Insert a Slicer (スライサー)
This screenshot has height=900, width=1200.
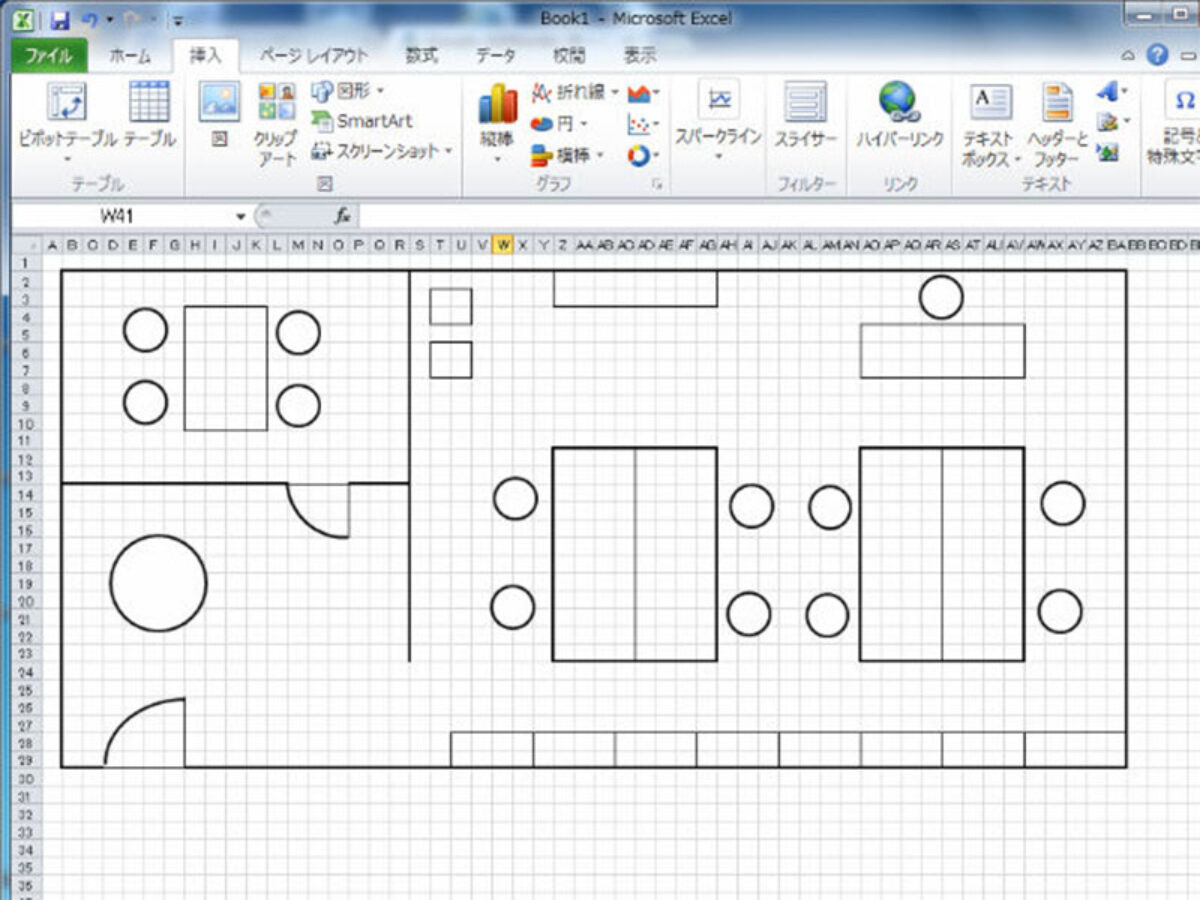(805, 103)
